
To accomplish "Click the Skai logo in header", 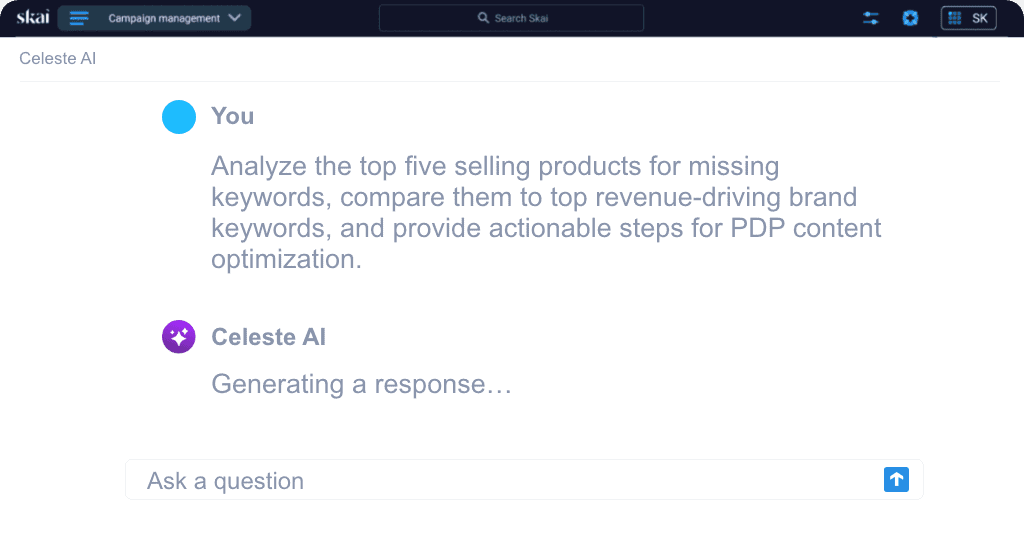I will (33, 18).
